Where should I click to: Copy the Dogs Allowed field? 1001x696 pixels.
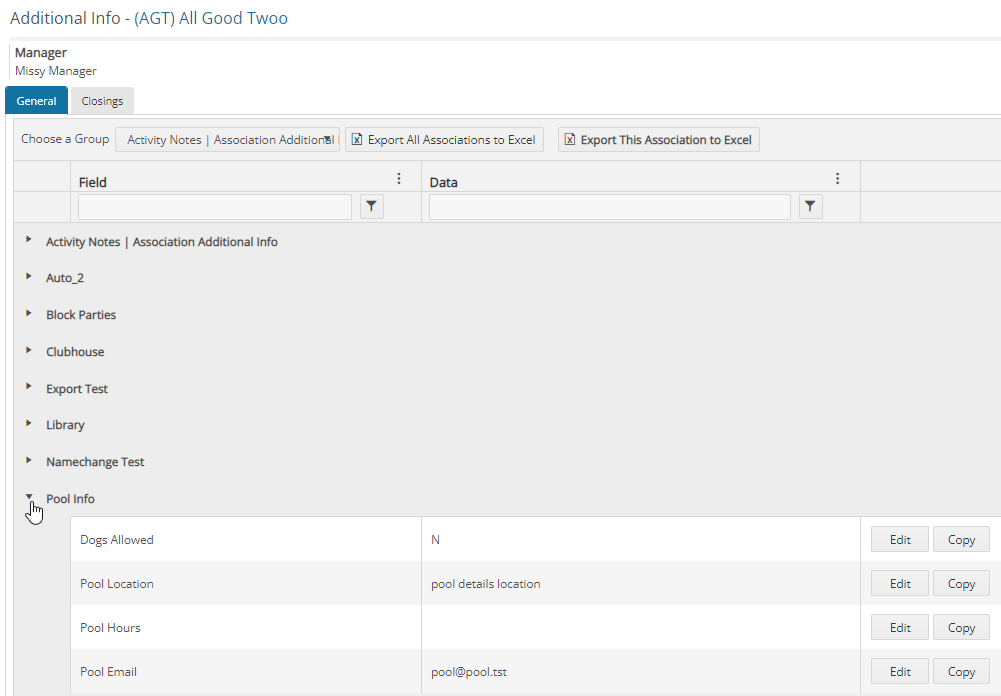tap(961, 540)
